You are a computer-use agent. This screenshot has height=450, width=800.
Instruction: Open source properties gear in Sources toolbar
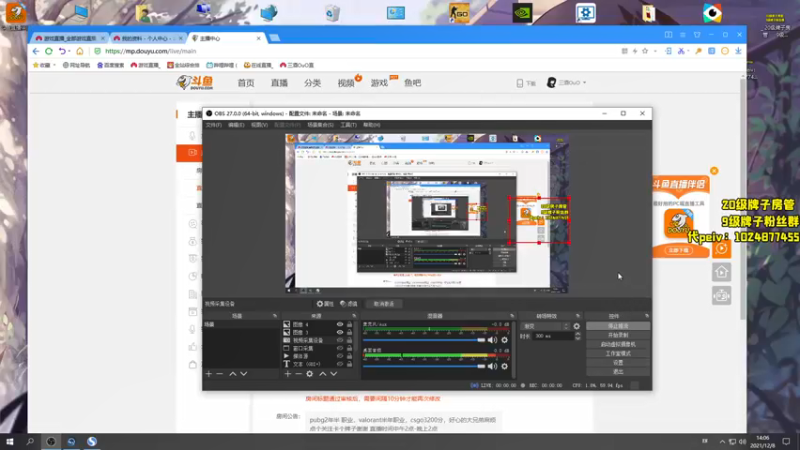point(310,374)
